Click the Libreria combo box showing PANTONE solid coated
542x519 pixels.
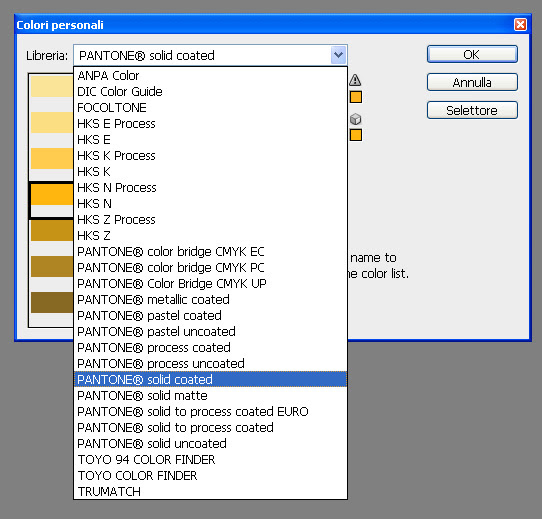(x=210, y=55)
